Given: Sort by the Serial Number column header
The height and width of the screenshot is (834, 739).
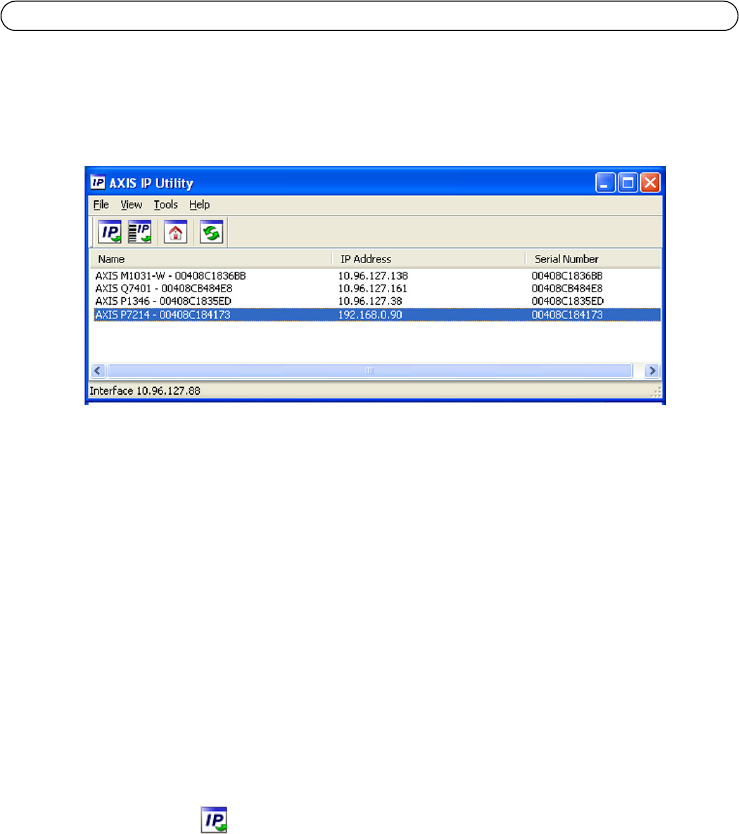Looking at the screenshot, I should (593, 259).
